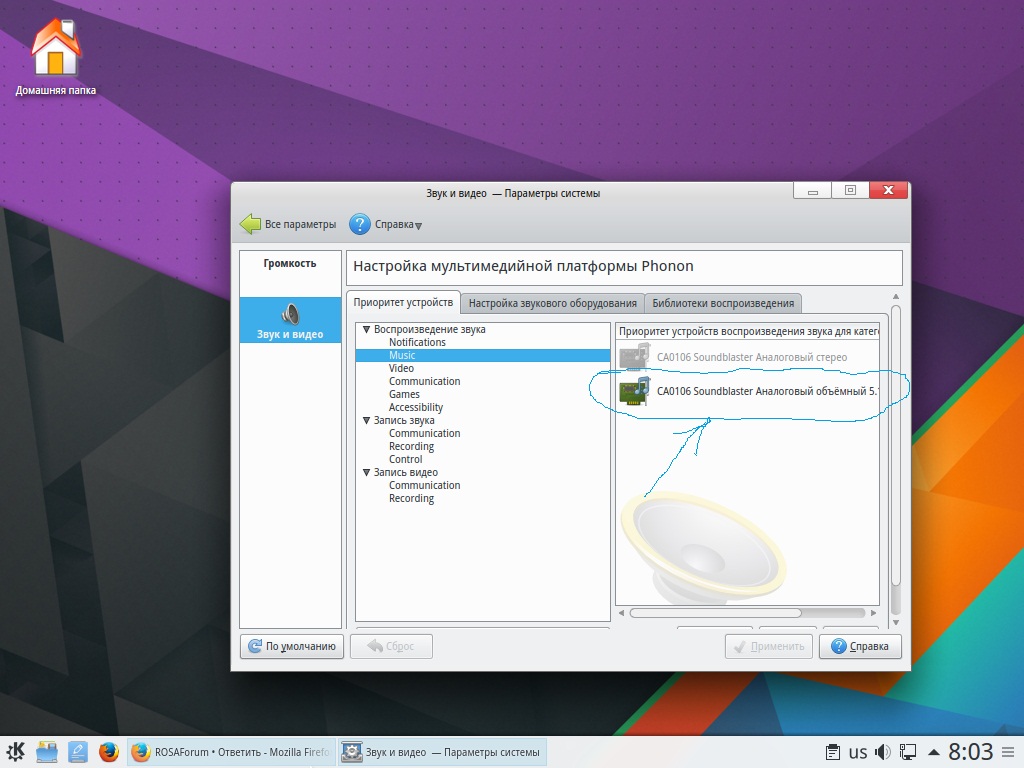This screenshot has width=1024, height=768.
Task: Open the Домашняя папка desktop icon
Action: pyautogui.click(x=56, y=57)
